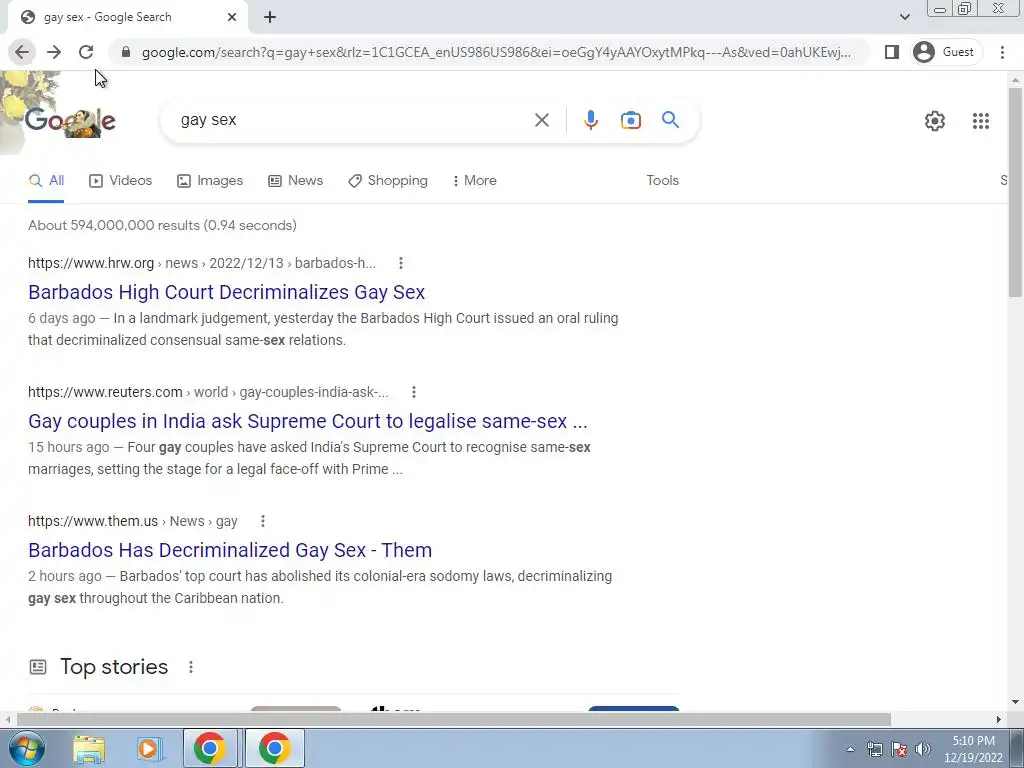Switch to the second Chrome taskbar window
Screen dimensions: 1024x768
pyautogui.click(x=274, y=748)
